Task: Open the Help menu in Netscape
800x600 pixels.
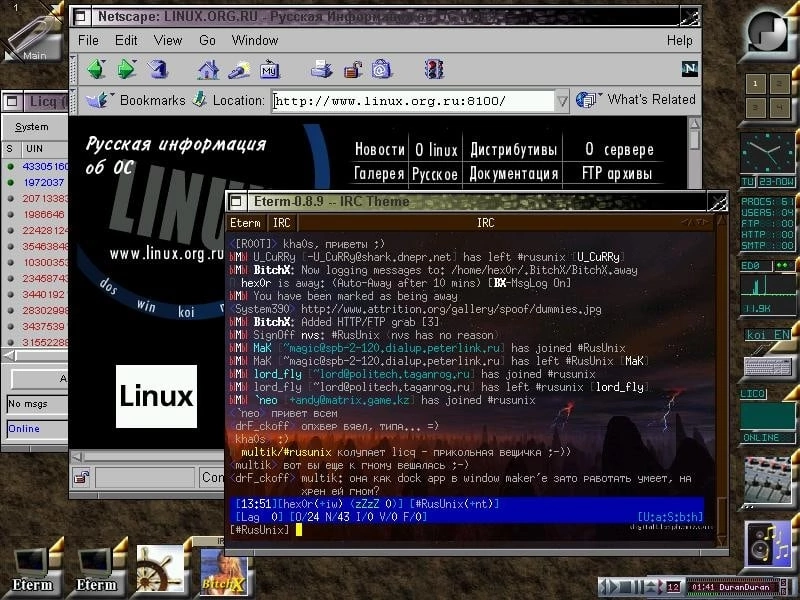Action: (680, 40)
